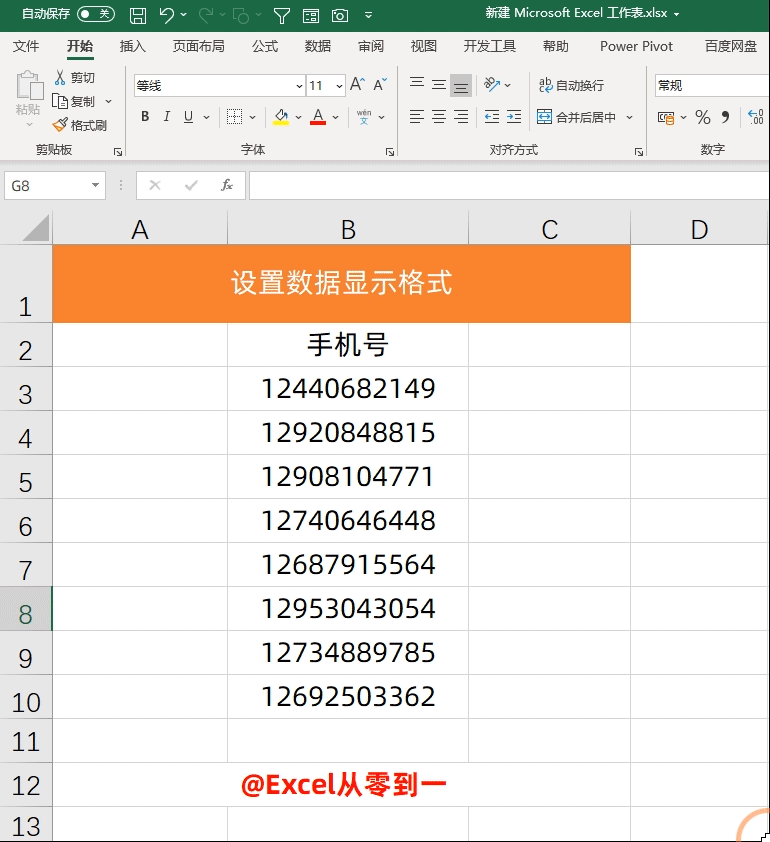The image size is (770, 842).
Task: Open the font name dropdown (等线)
Action: pyautogui.click(x=299, y=86)
